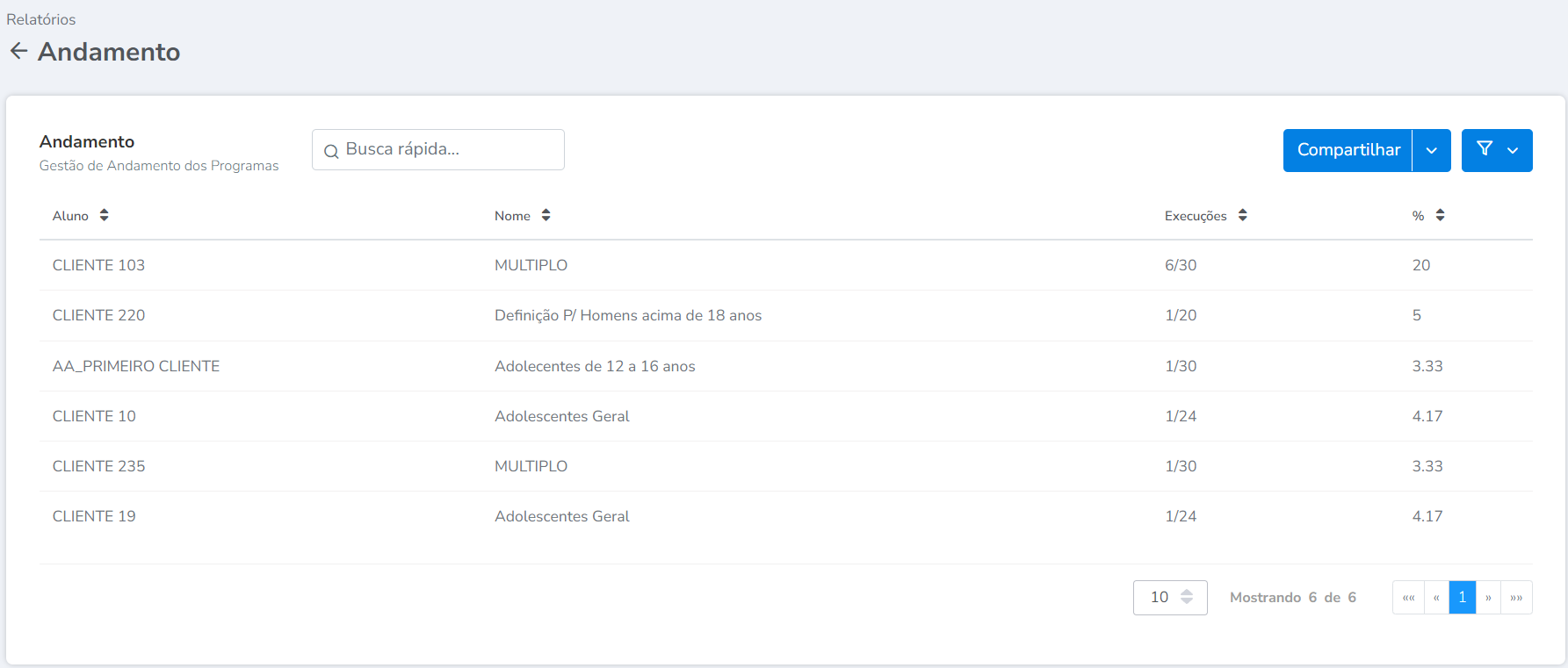Viewport: 1568px width, 668px height.
Task: Expand the Compartilhar dropdown arrow
Action: pos(1431,150)
